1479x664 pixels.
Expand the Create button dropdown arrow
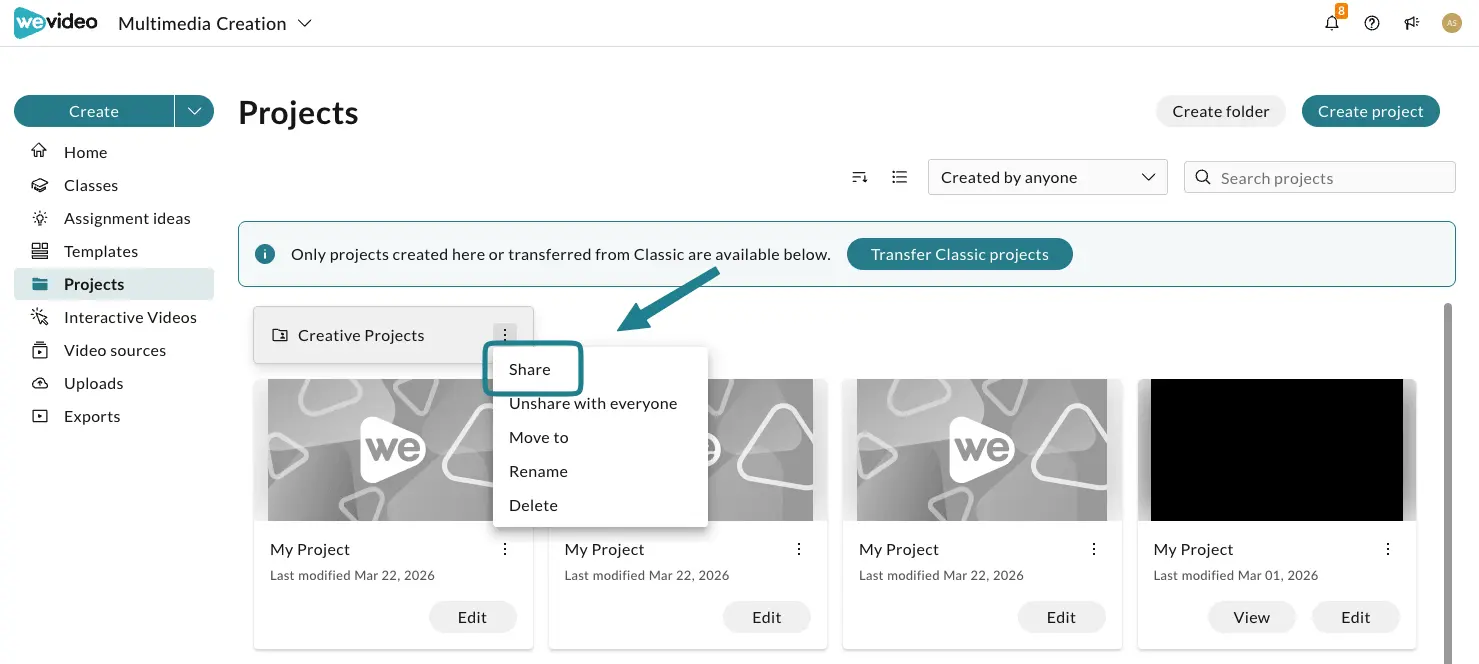click(x=194, y=111)
